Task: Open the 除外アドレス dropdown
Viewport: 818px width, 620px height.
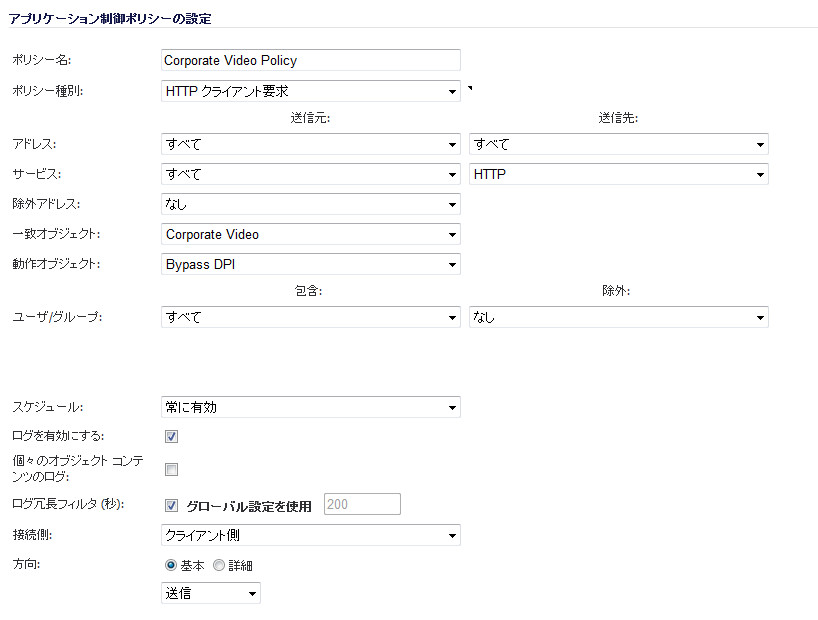Action: 310,204
